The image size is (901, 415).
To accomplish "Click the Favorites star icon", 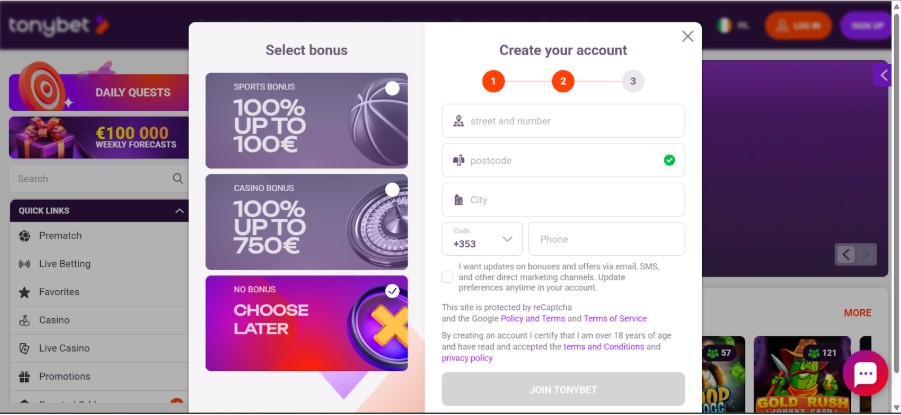I will 24,292.
